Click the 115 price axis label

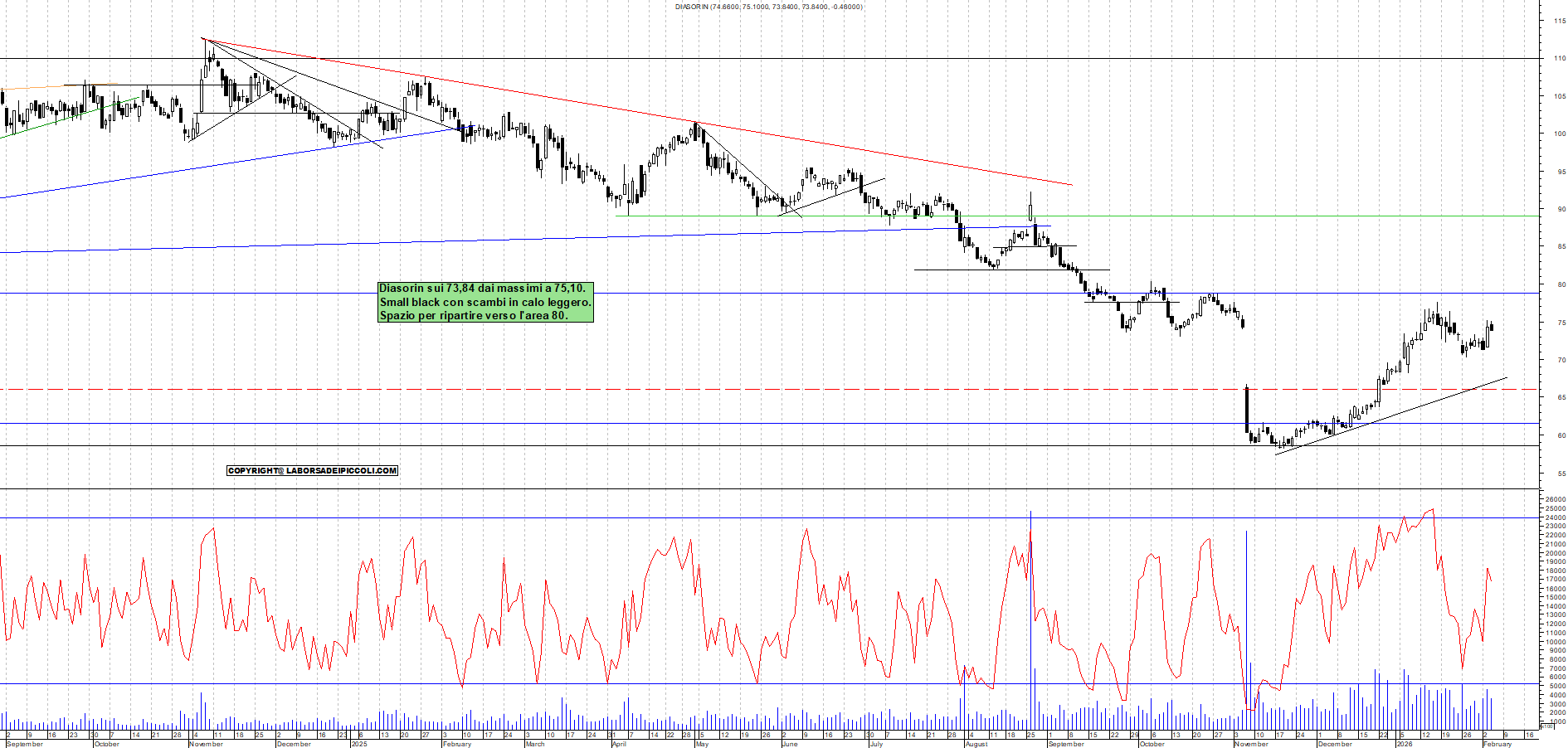tap(1560, 22)
